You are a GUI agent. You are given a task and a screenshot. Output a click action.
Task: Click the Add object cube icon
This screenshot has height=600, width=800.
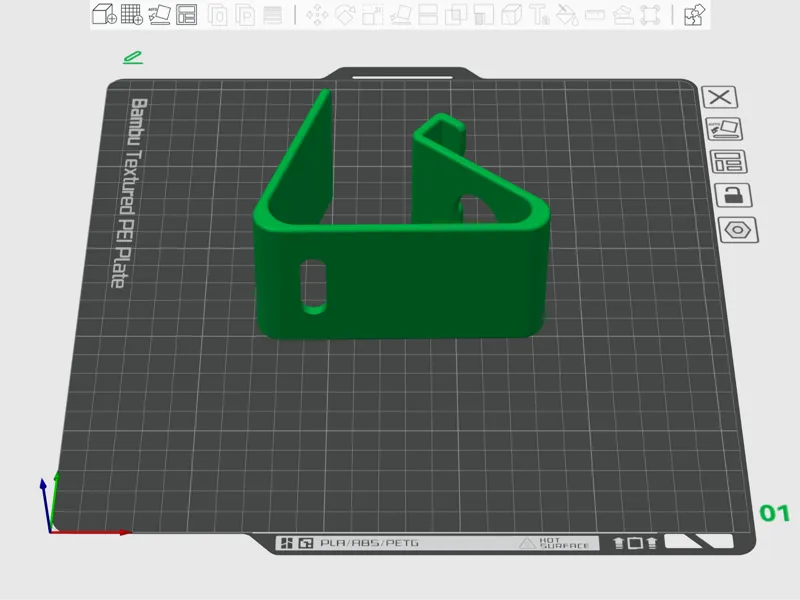(x=104, y=14)
